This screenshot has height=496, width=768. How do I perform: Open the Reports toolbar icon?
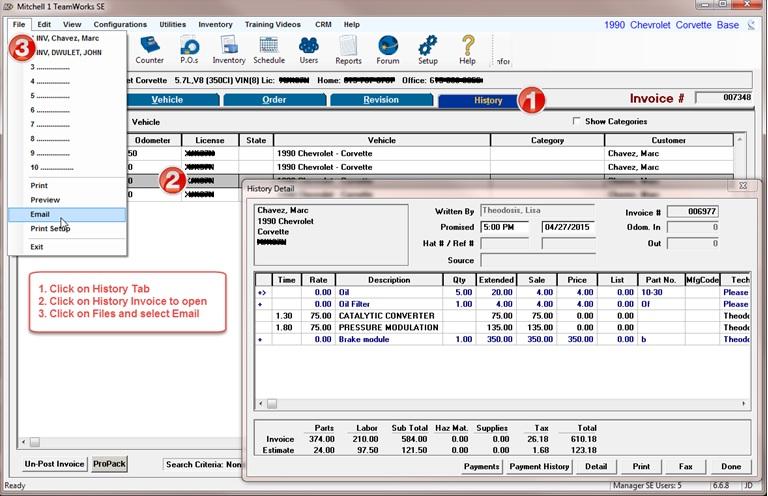(x=348, y=50)
